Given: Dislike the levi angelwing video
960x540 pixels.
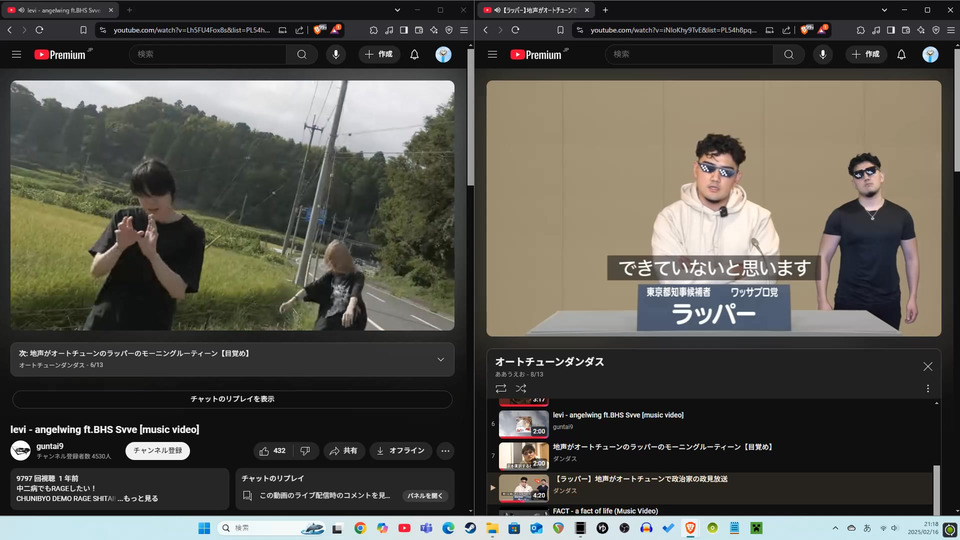Looking at the screenshot, I should click(x=305, y=451).
